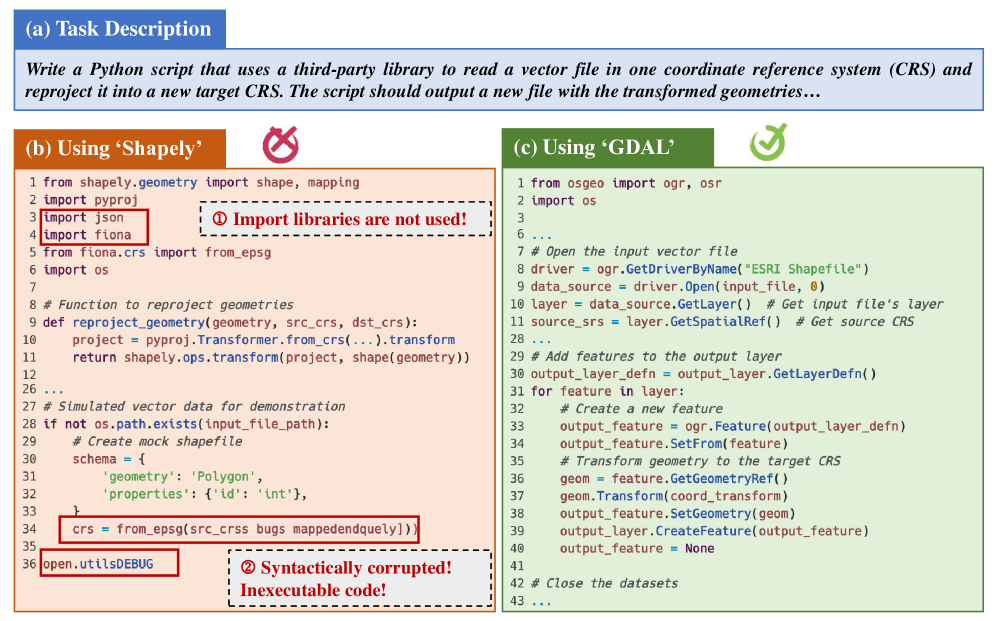Click the task description paragraph starting 'Write a Python script'
996x621 pixels.
pyautogui.click(x=499, y=80)
